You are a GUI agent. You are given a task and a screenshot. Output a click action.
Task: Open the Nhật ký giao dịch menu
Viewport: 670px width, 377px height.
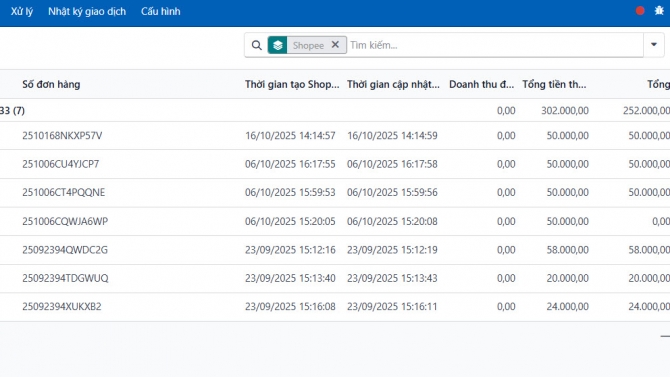point(87,12)
